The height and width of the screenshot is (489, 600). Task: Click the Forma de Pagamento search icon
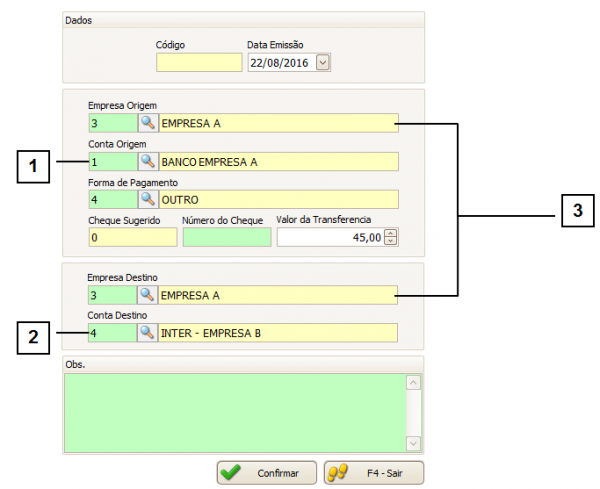coord(147,199)
